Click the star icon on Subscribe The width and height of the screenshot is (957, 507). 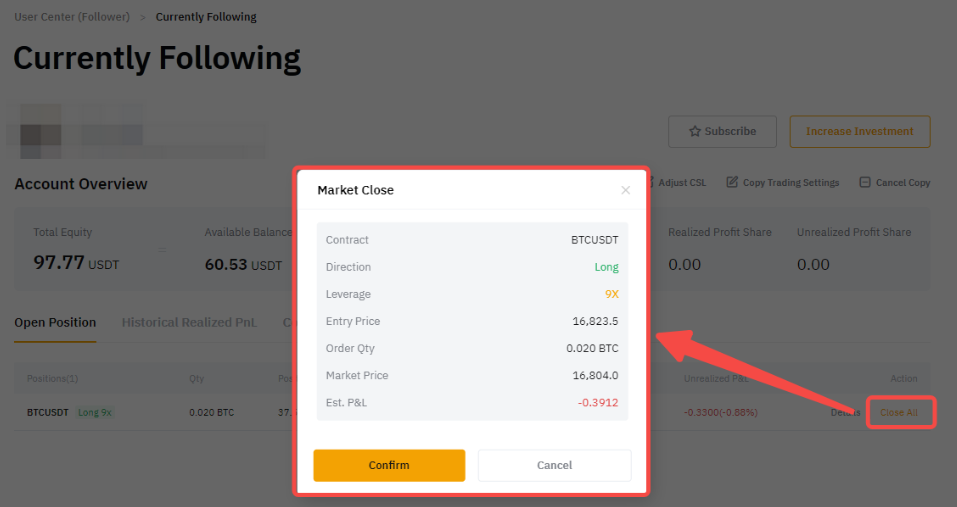695,131
